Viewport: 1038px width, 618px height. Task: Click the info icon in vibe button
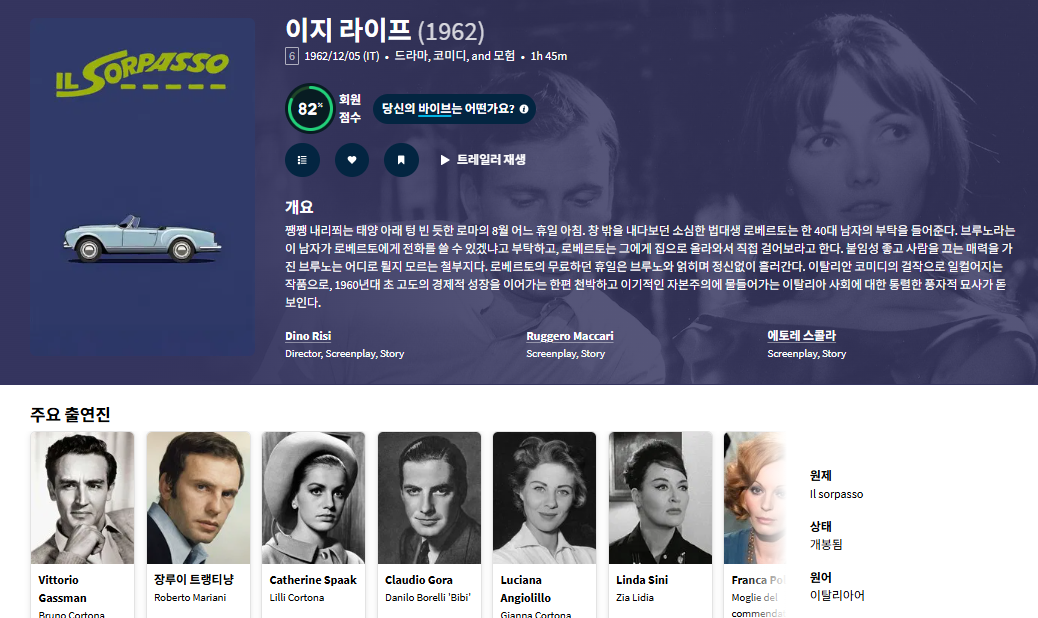tap(524, 109)
